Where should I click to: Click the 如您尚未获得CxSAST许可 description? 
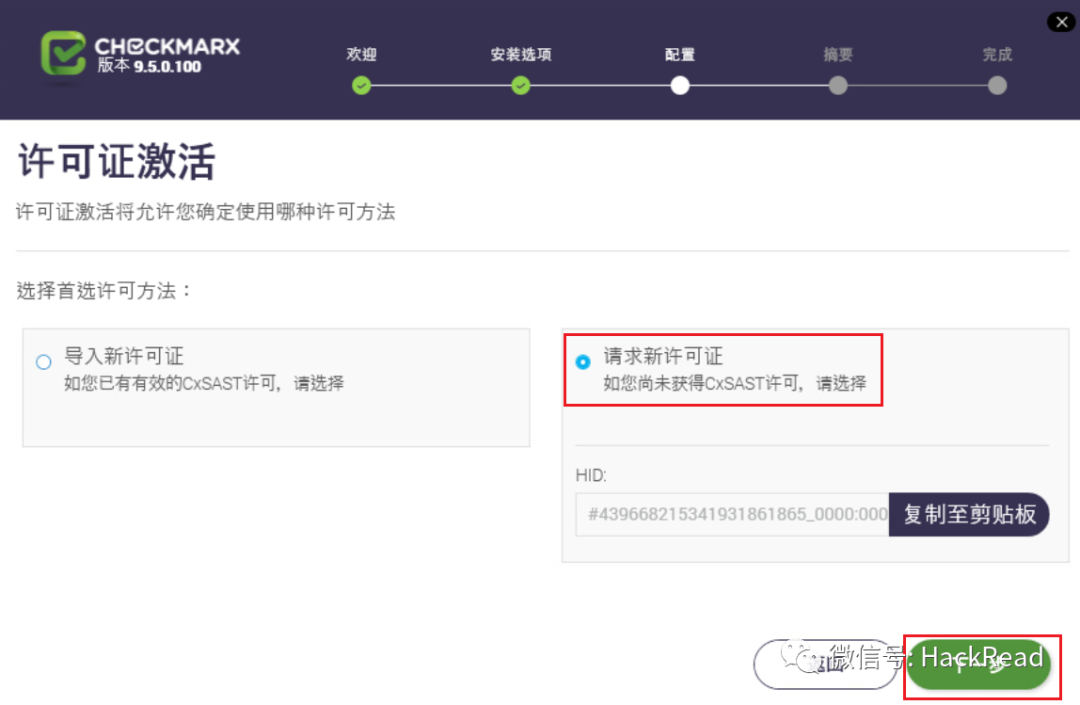735,383
